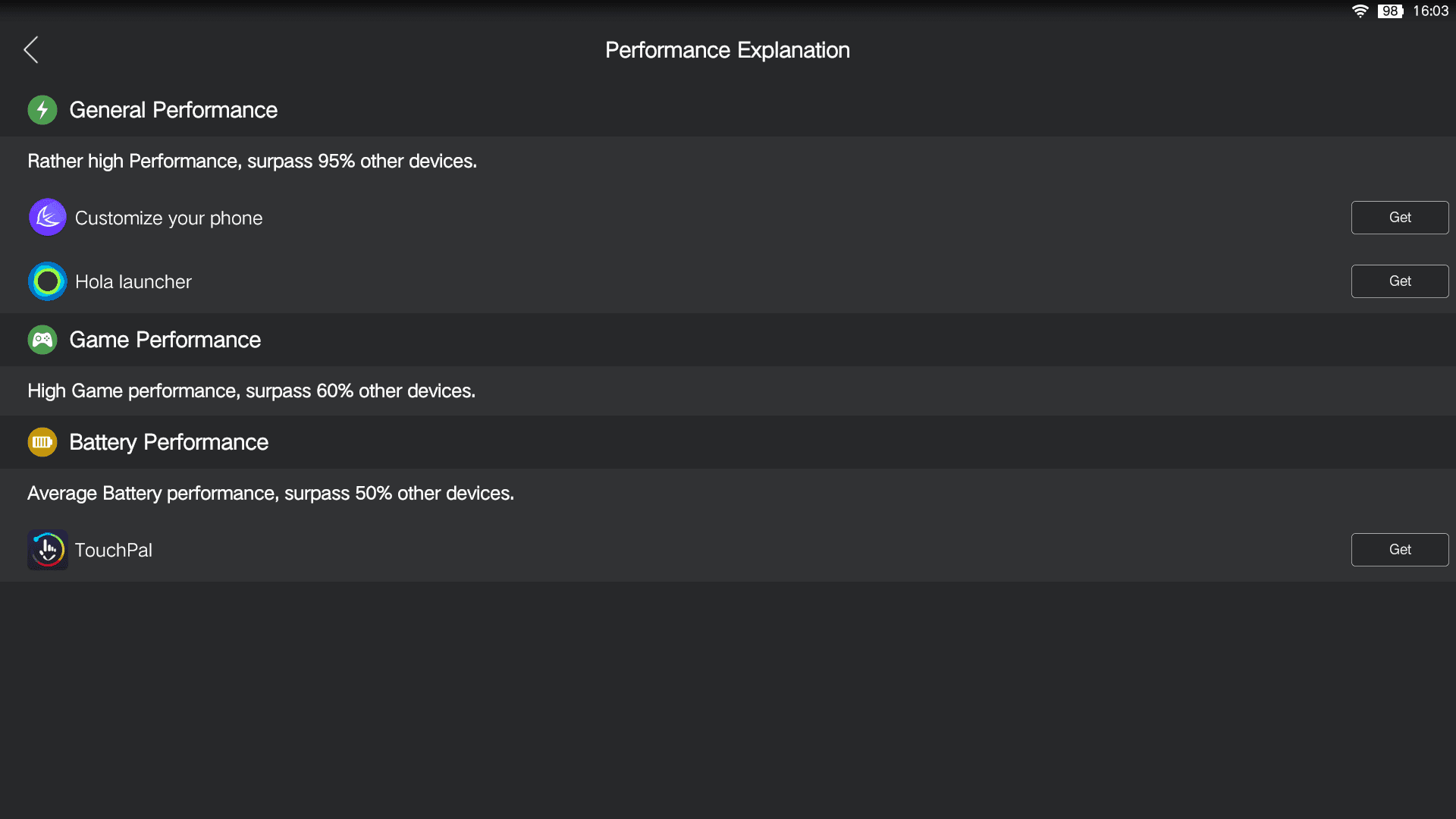Open the Customize your phone label
1456x819 pixels.
tap(169, 218)
